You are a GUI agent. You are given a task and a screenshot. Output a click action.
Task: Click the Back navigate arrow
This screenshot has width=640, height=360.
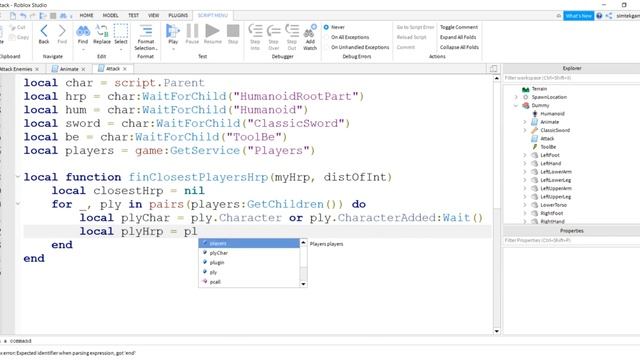coord(44,31)
